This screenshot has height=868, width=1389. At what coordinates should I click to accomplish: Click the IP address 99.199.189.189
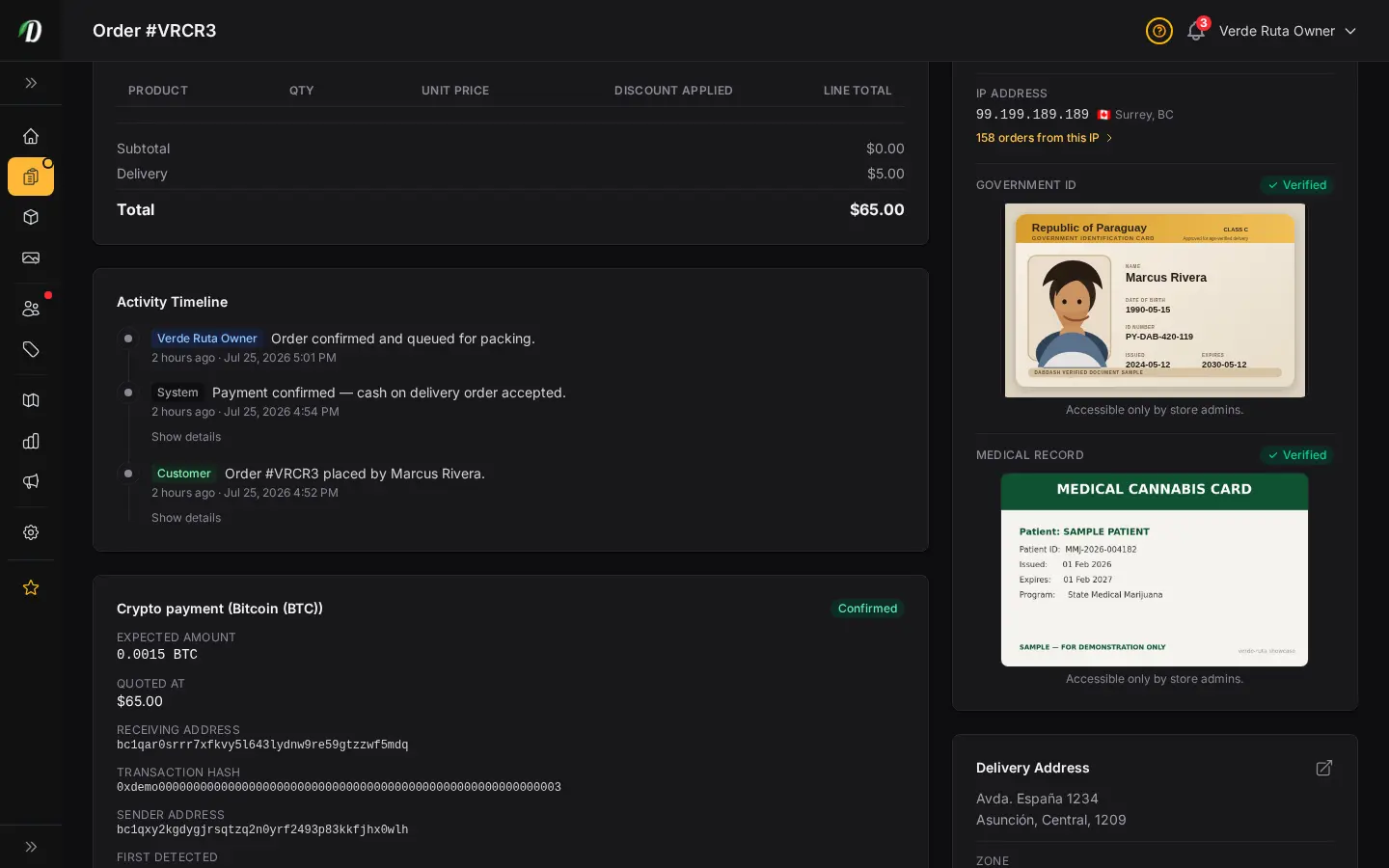point(1032,115)
